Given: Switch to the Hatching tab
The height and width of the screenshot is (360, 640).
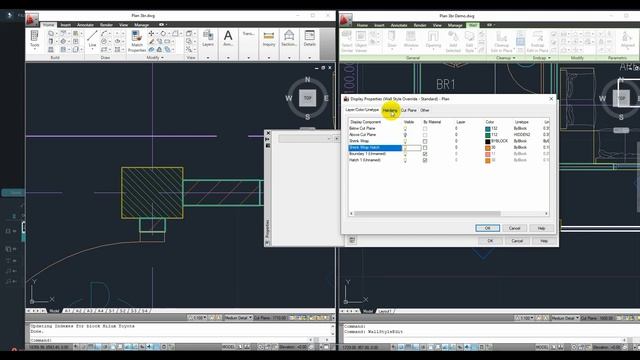Looking at the screenshot, I should [x=390, y=110].
